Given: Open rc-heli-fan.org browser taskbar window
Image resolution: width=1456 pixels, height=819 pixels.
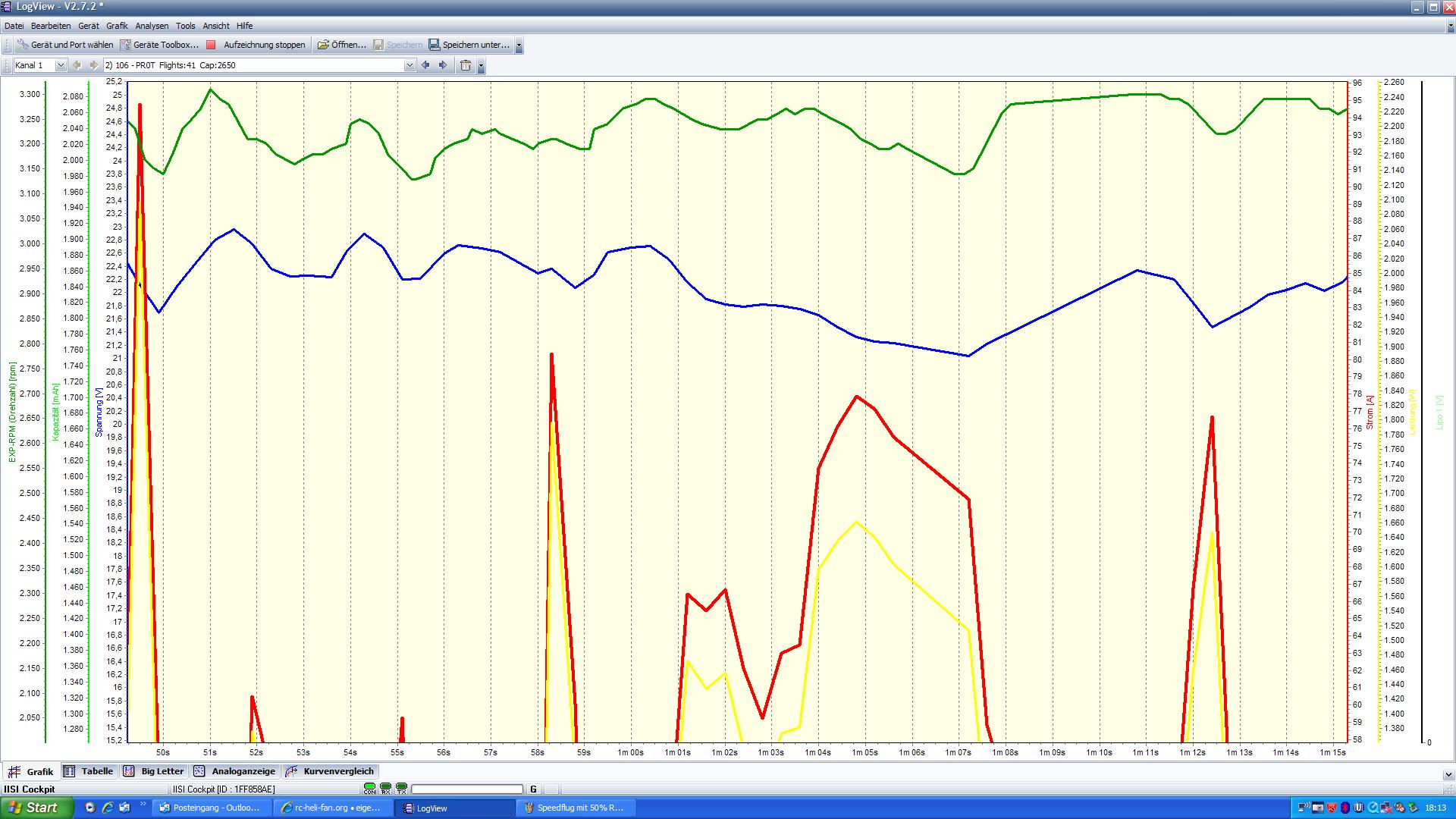Looking at the screenshot, I should [x=333, y=808].
